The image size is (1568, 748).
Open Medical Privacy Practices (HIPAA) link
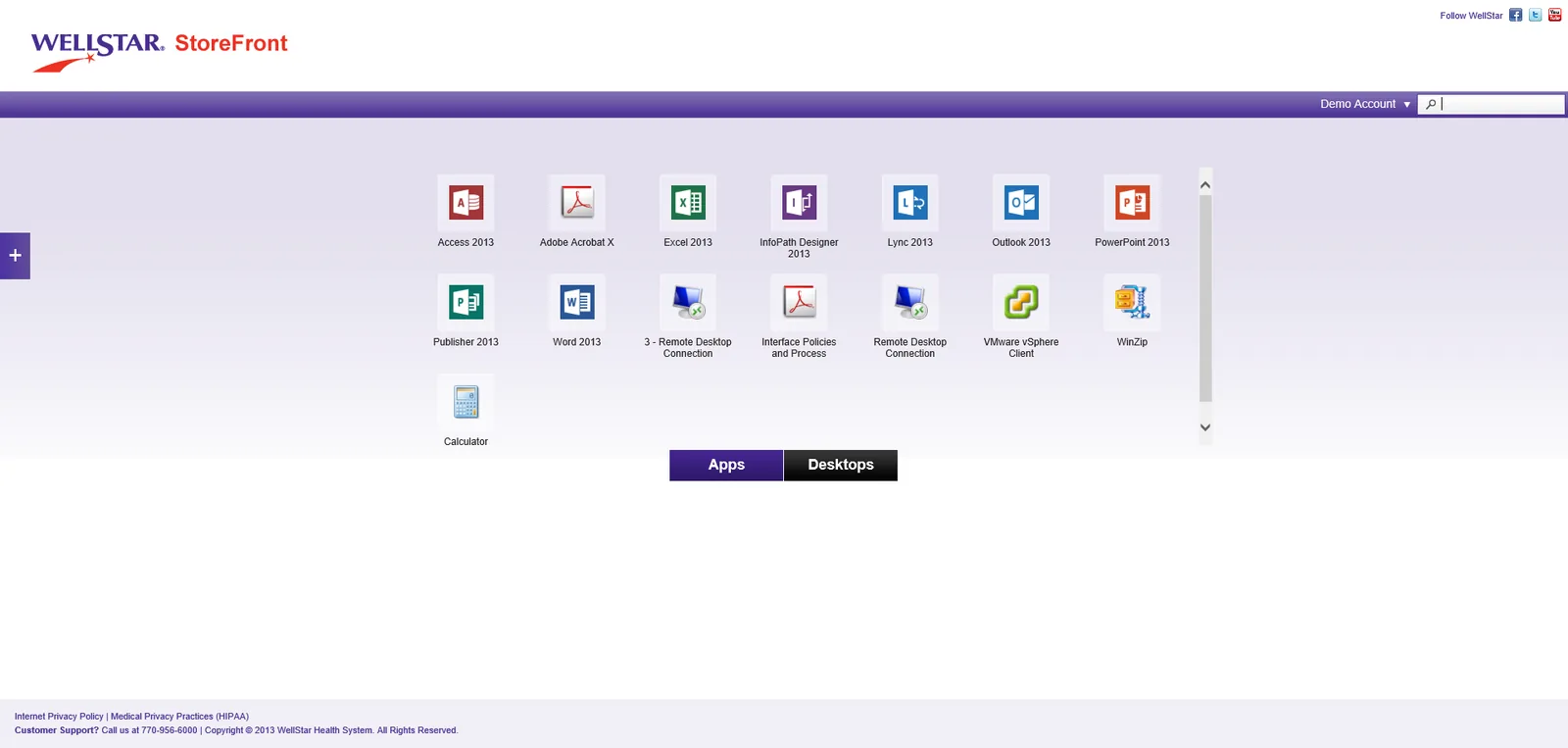(x=179, y=717)
